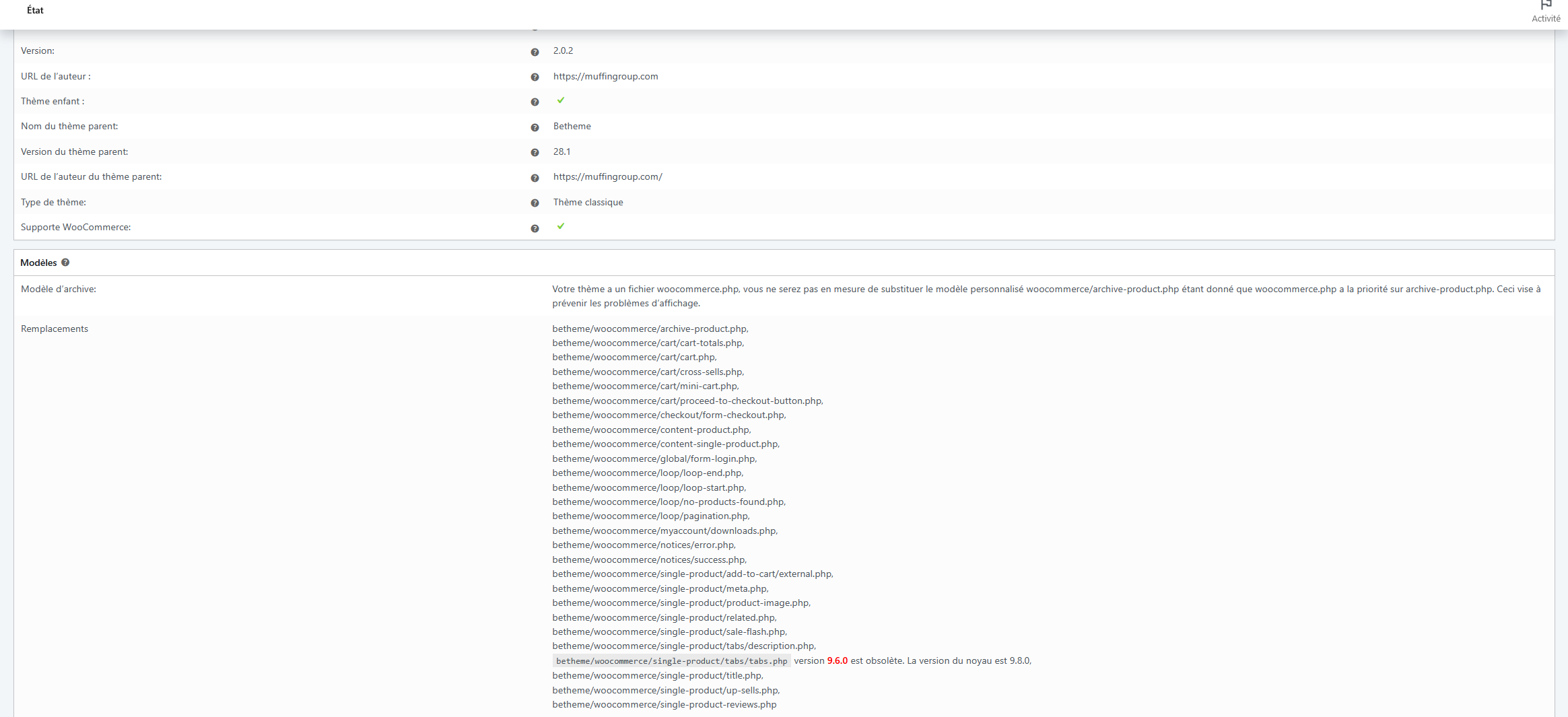Image resolution: width=1568 pixels, height=717 pixels.
Task: Click the https://muffingroup.com author URL
Action: (605, 76)
